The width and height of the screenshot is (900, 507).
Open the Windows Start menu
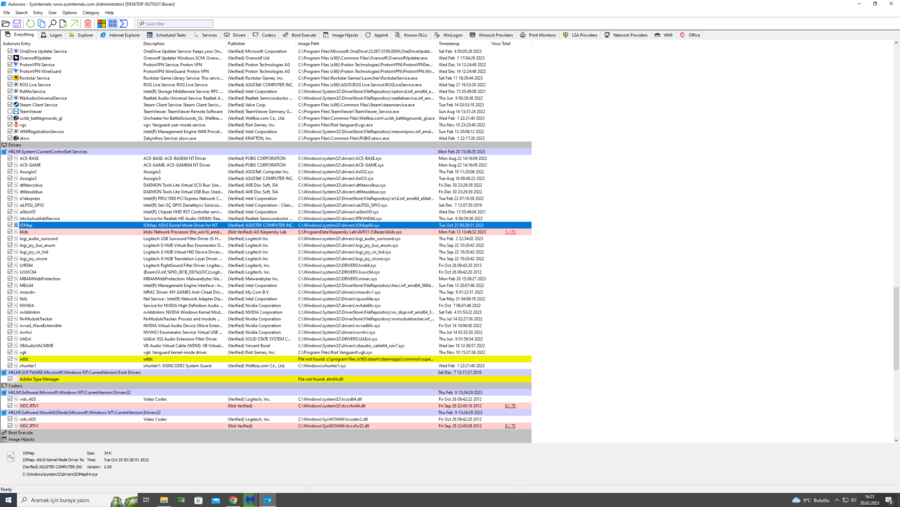click(8, 500)
